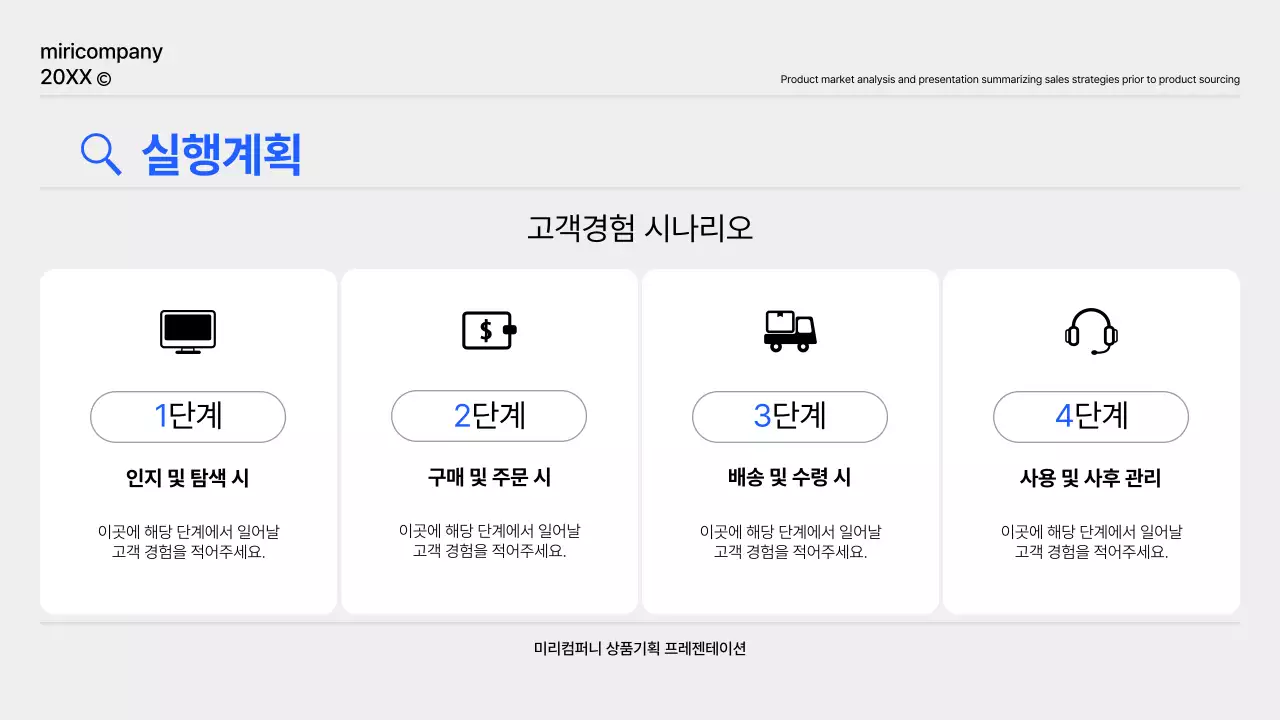Click the 인지 및 탐색 시 label

[188, 477]
